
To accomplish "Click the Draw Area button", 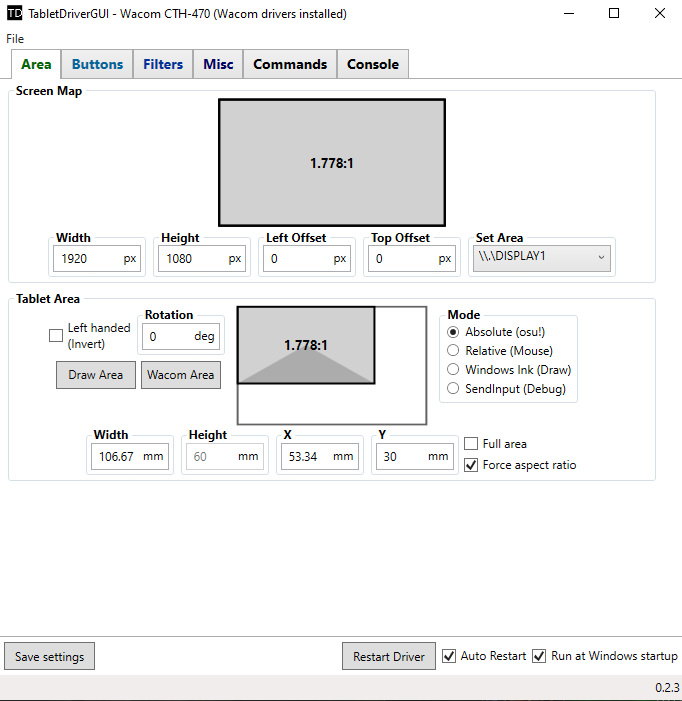I will coord(96,375).
